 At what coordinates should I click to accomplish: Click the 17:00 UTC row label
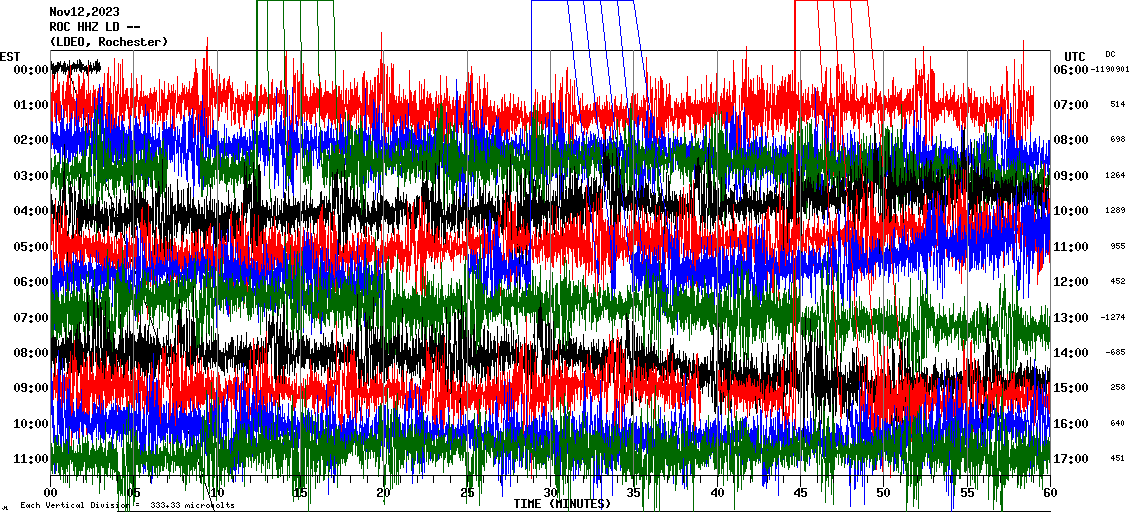[1071, 459]
